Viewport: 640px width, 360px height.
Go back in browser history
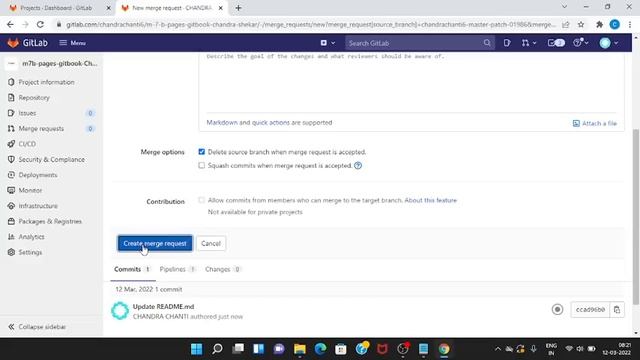[x=10, y=24]
